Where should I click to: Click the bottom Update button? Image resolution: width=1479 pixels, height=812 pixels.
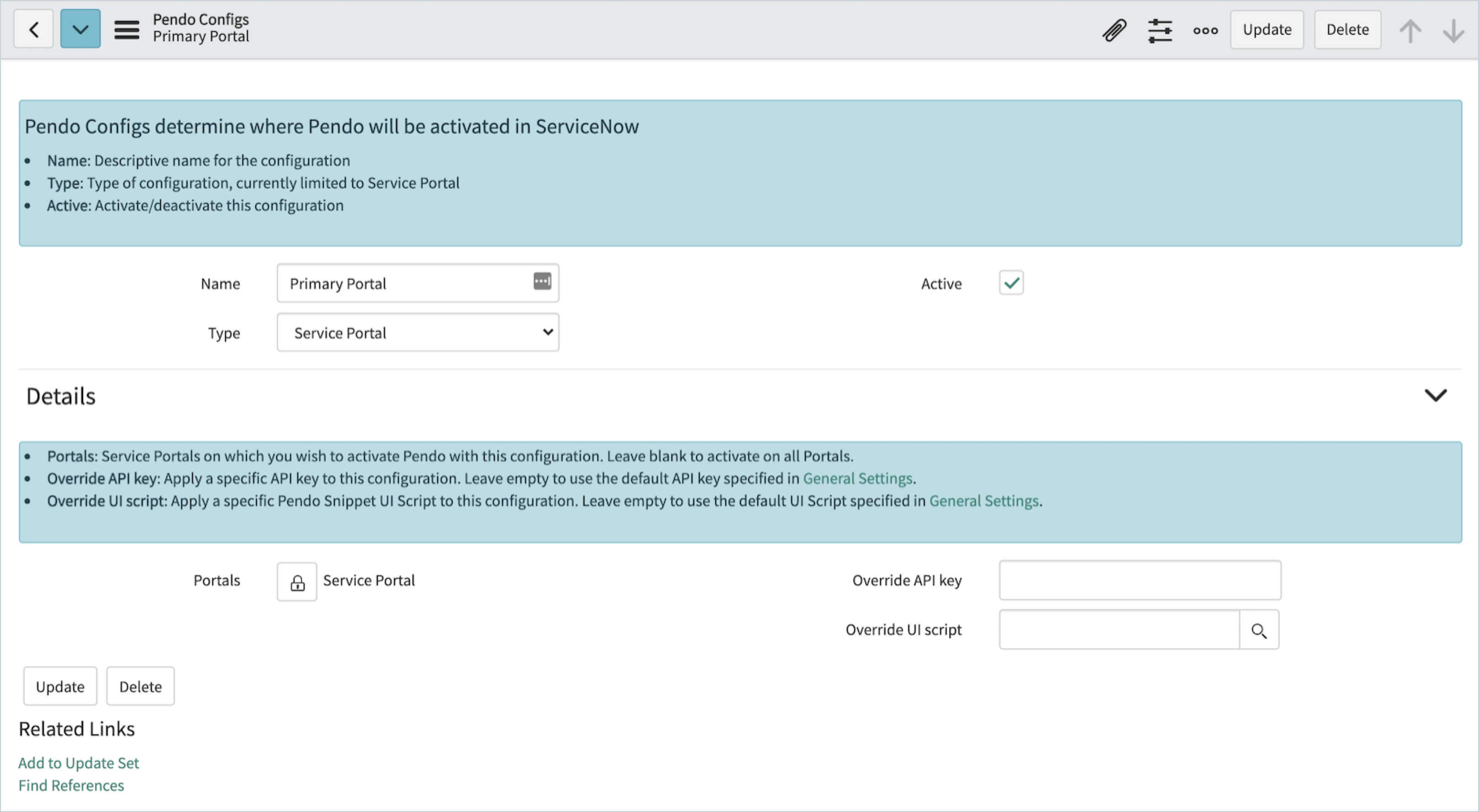click(60, 686)
